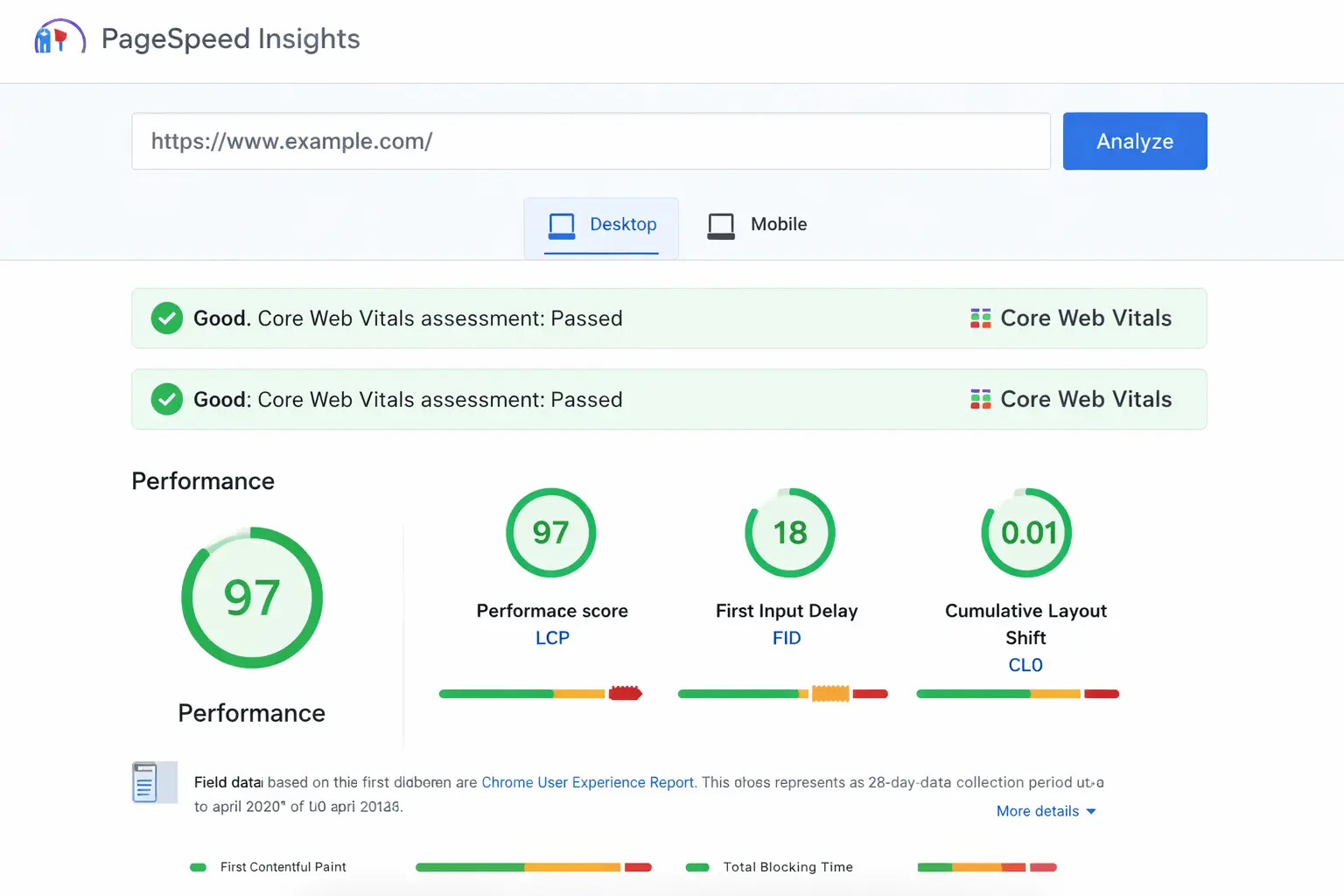Click the green checkmark in the "Good:" banner
Screen dimensions: 1344x896
[167, 400]
